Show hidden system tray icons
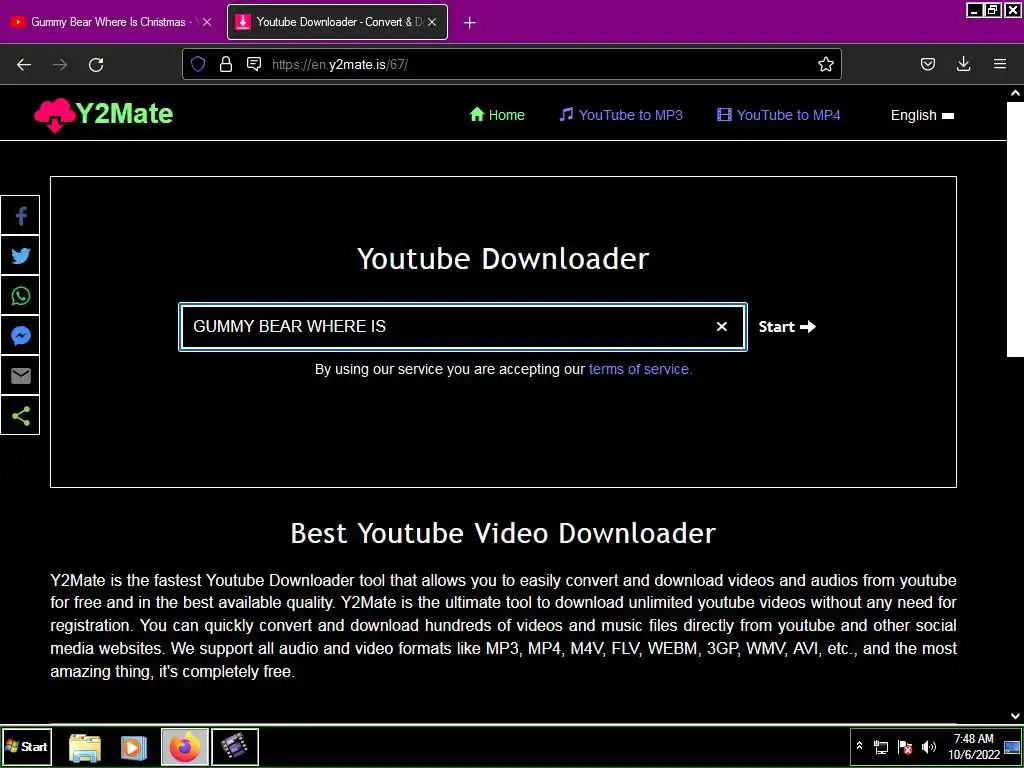This screenshot has width=1024, height=768. point(859,746)
